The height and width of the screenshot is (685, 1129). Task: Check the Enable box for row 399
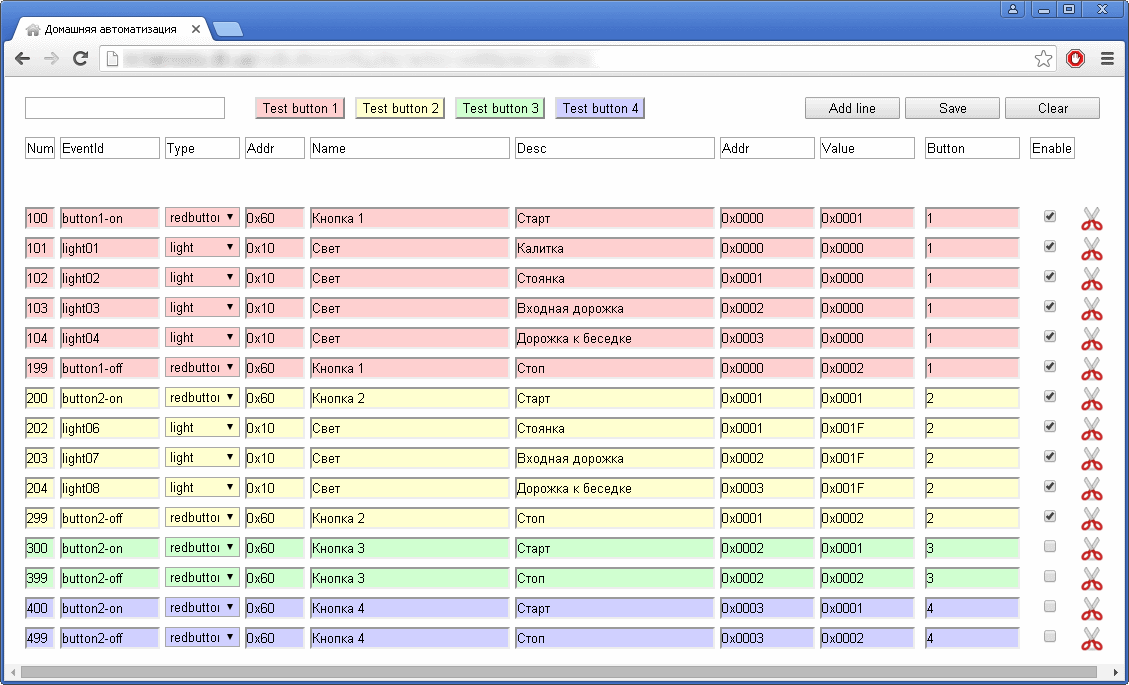(x=1050, y=576)
